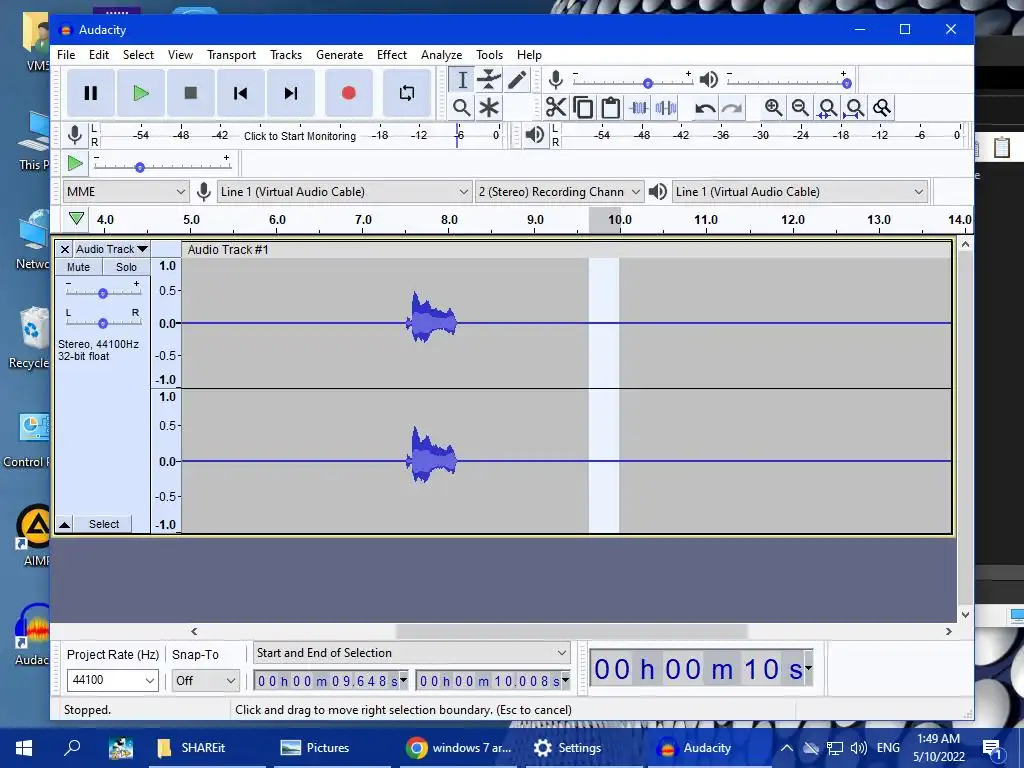The width and height of the screenshot is (1024, 768).
Task: Open Start and End of Selection dropdown
Action: (411, 652)
